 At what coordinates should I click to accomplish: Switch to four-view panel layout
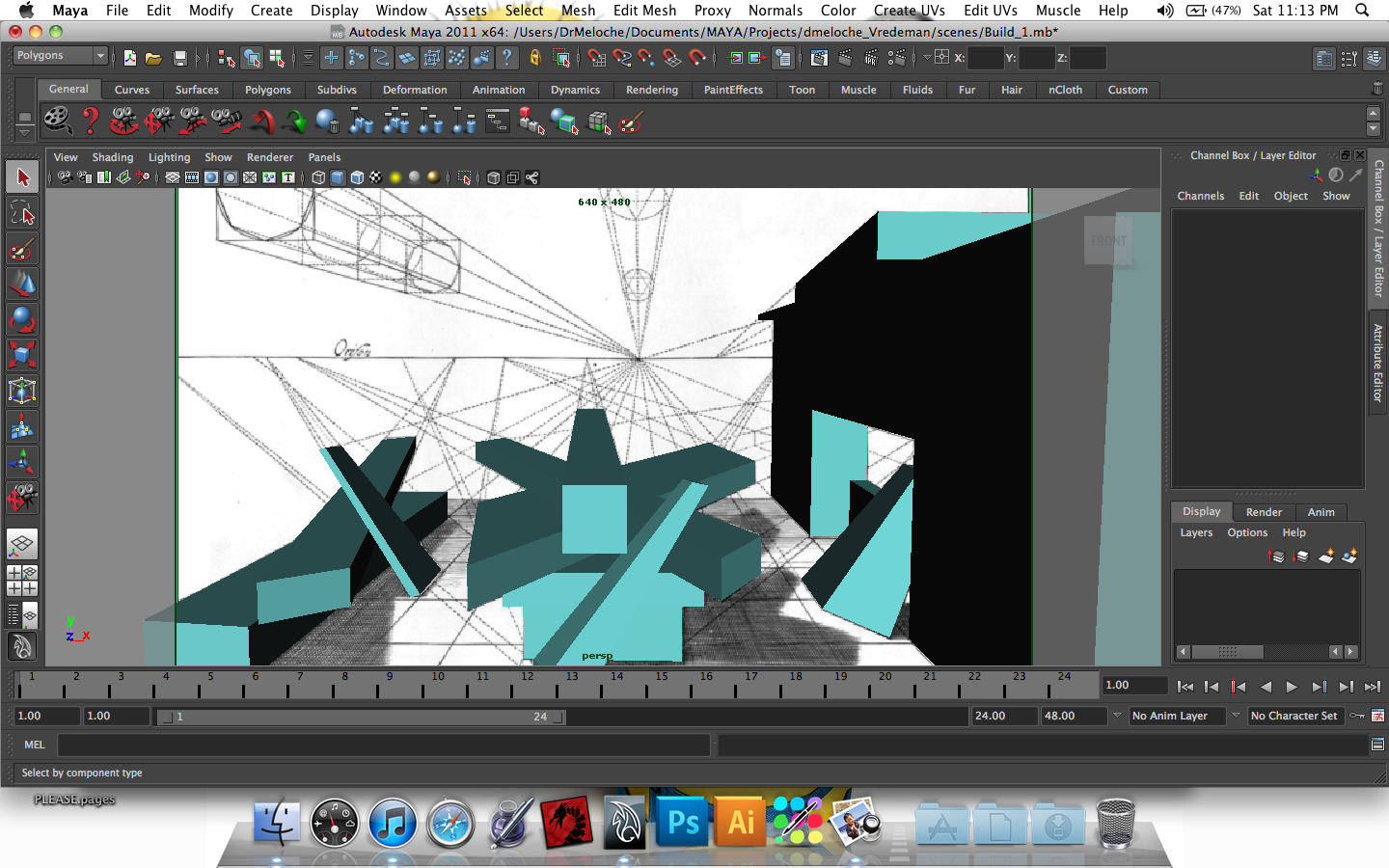[x=22, y=581]
